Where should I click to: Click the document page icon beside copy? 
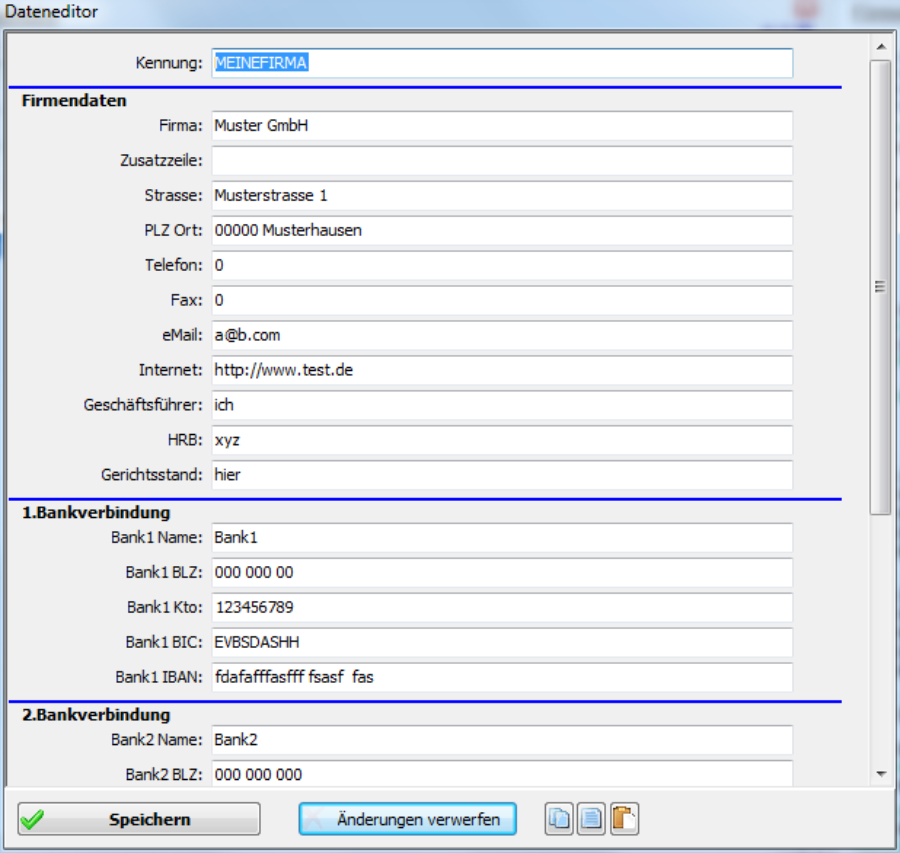(592, 819)
